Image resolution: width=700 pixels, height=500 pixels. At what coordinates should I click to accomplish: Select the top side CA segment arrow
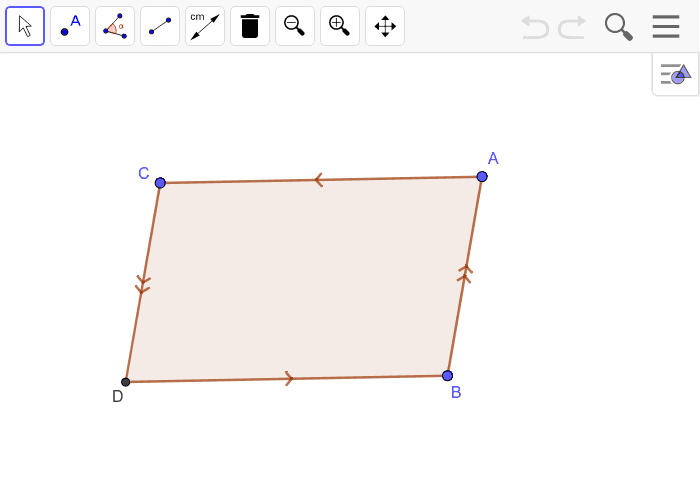[x=318, y=180]
